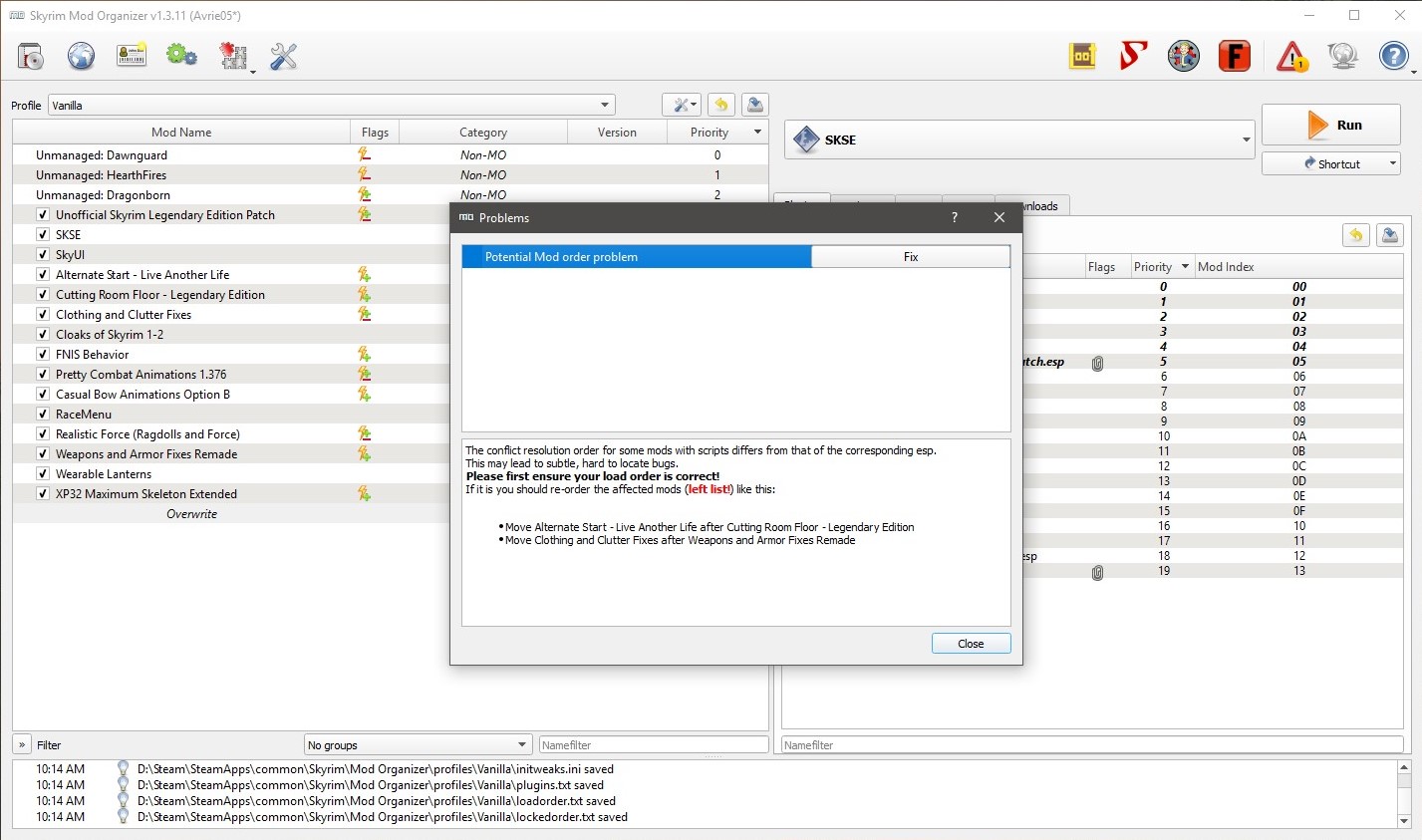Create mod list backup above mod list
Image resolution: width=1422 pixels, height=840 pixels.
[755, 105]
